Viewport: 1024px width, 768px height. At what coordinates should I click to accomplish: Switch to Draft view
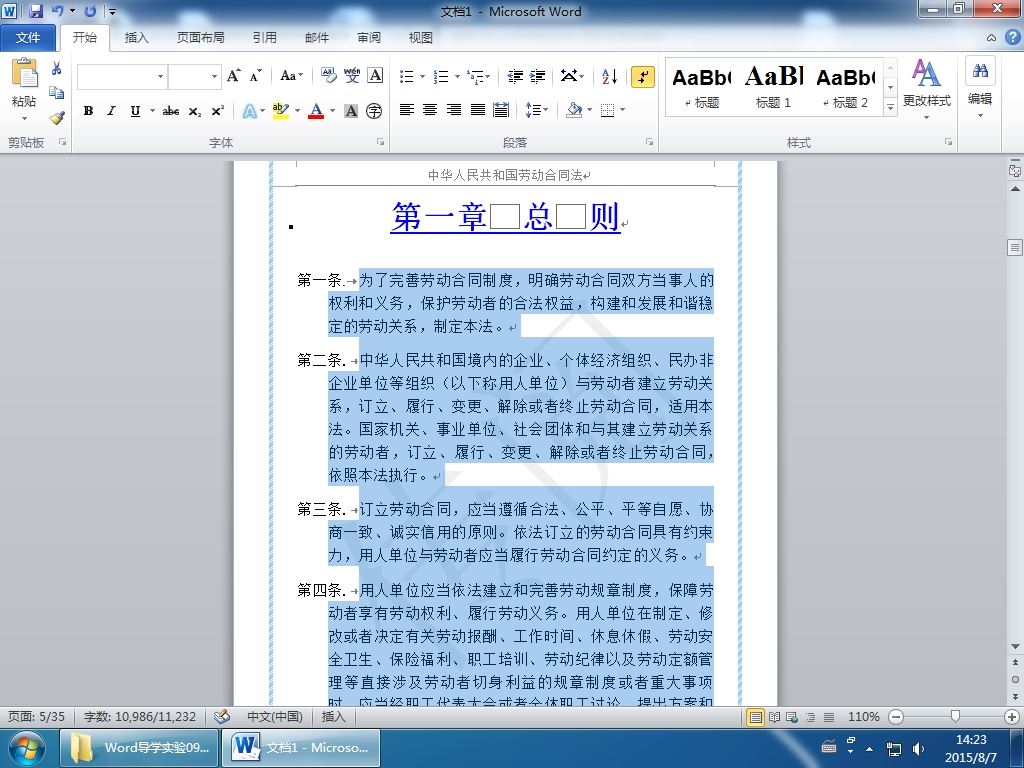click(x=829, y=717)
